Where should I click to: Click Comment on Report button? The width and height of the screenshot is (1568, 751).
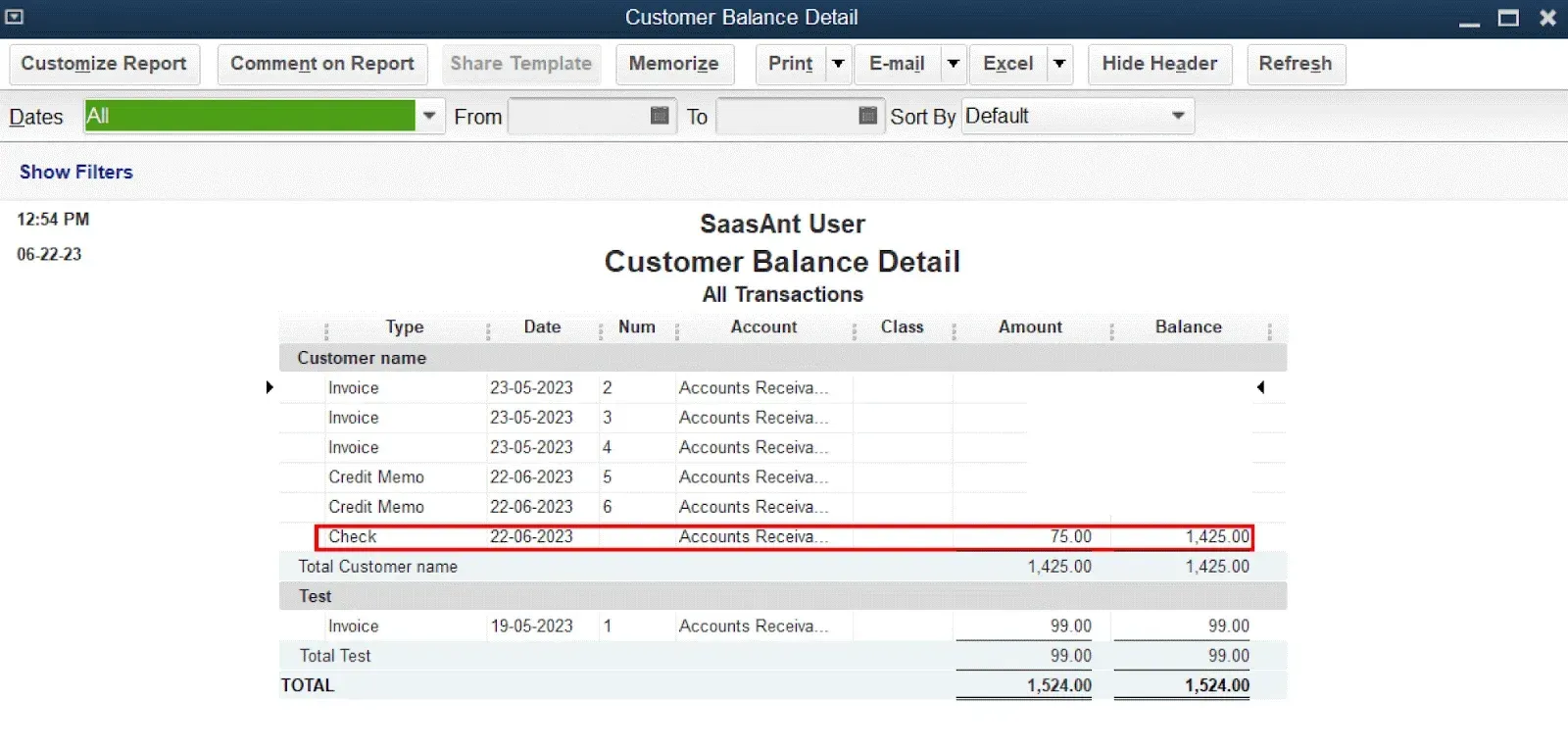pos(322,64)
